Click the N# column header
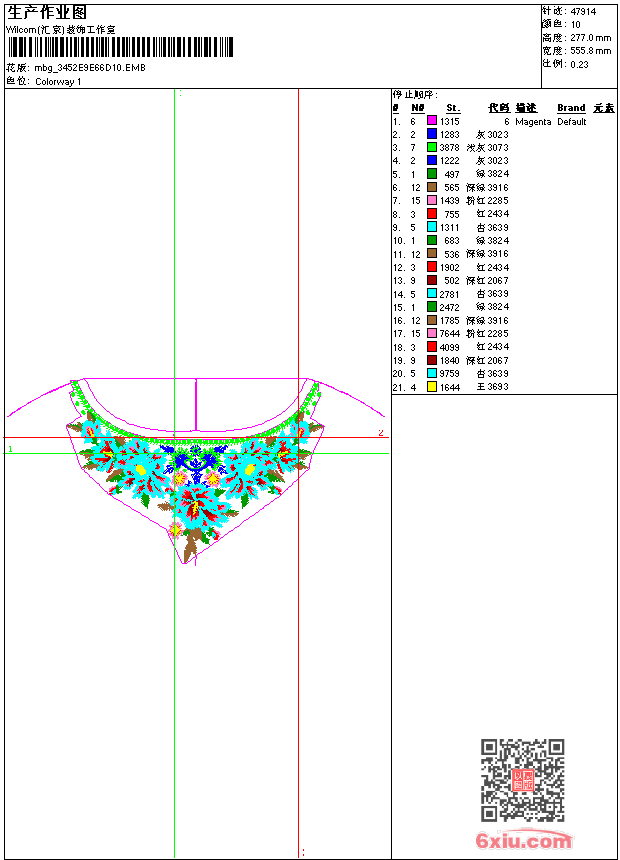620x860 pixels. tap(418, 108)
